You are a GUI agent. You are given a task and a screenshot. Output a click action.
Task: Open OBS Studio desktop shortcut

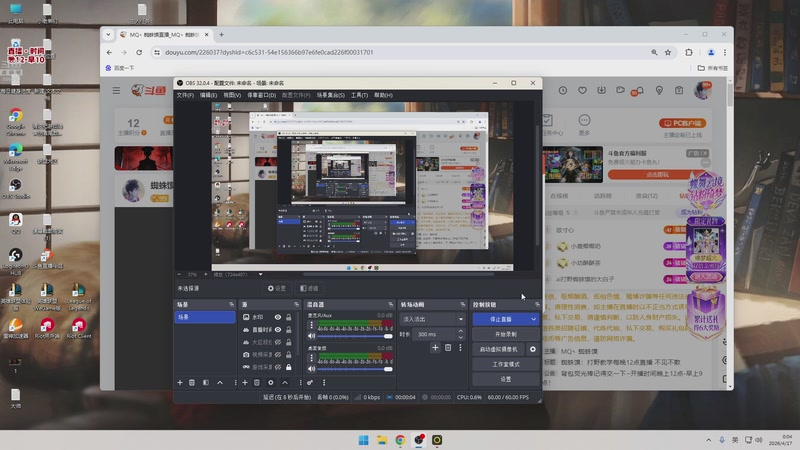click(15, 188)
